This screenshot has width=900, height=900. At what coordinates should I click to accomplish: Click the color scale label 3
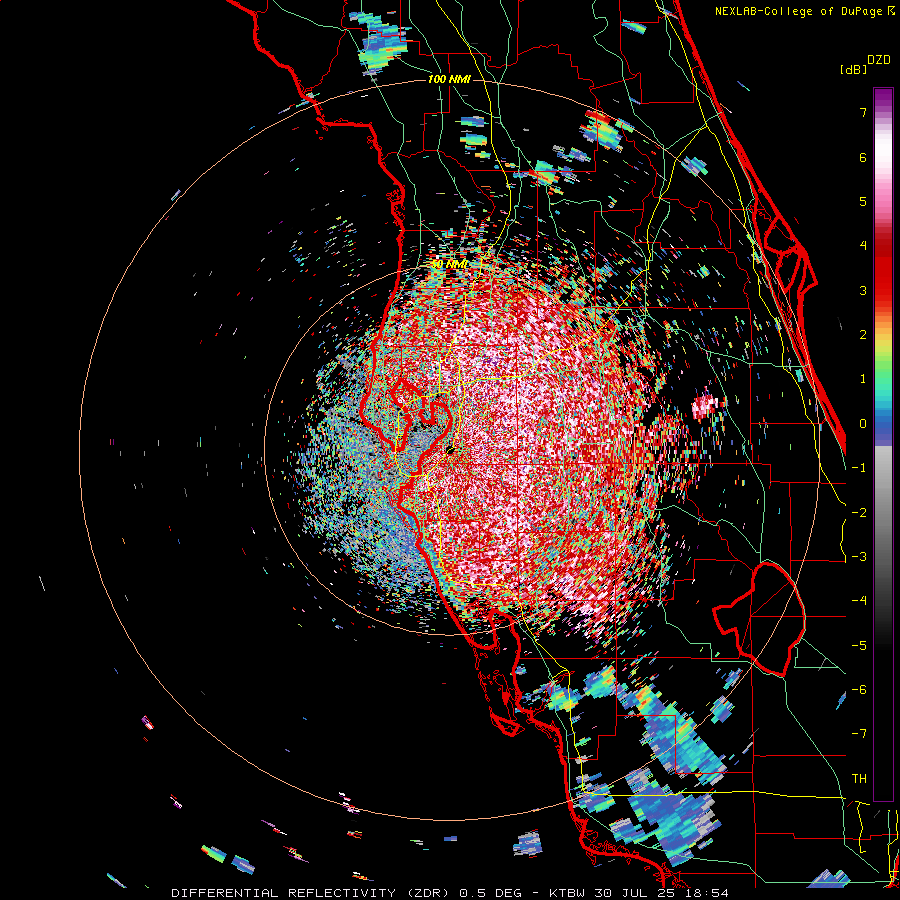[x=863, y=290]
